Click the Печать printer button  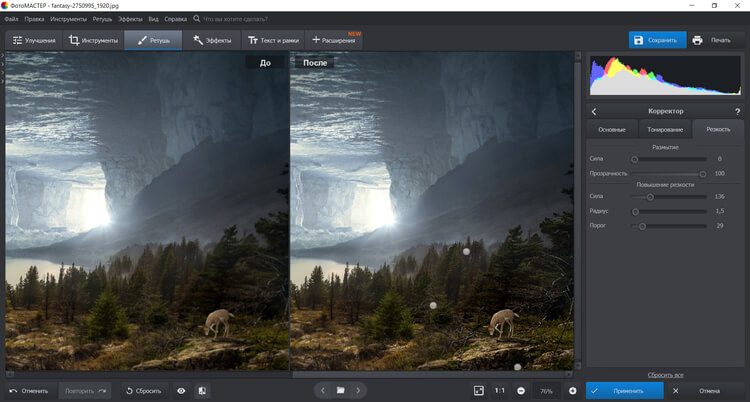(x=711, y=40)
